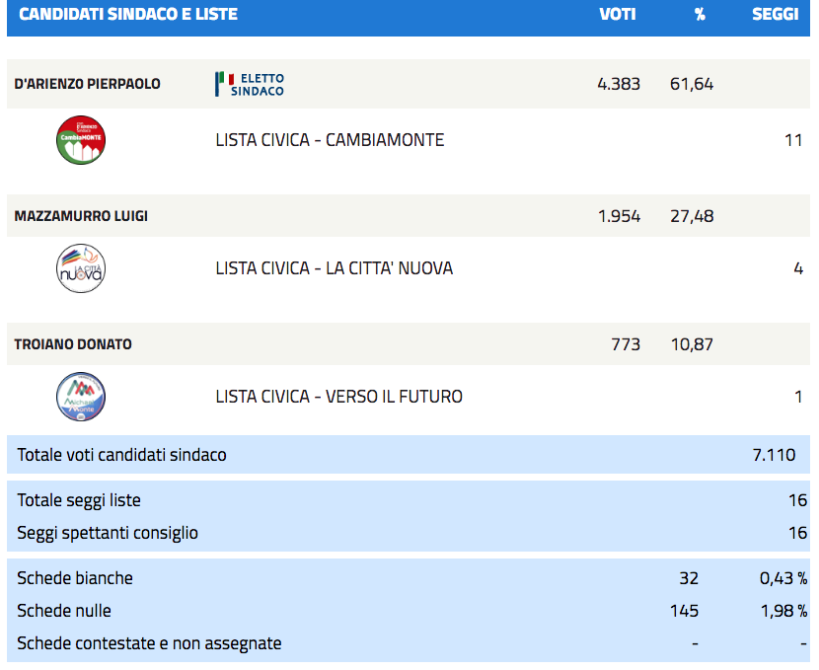This screenshot has height=670, width=819.
Task: Click the Seggi spettanti consiglio row
Action: coord(408,533)
